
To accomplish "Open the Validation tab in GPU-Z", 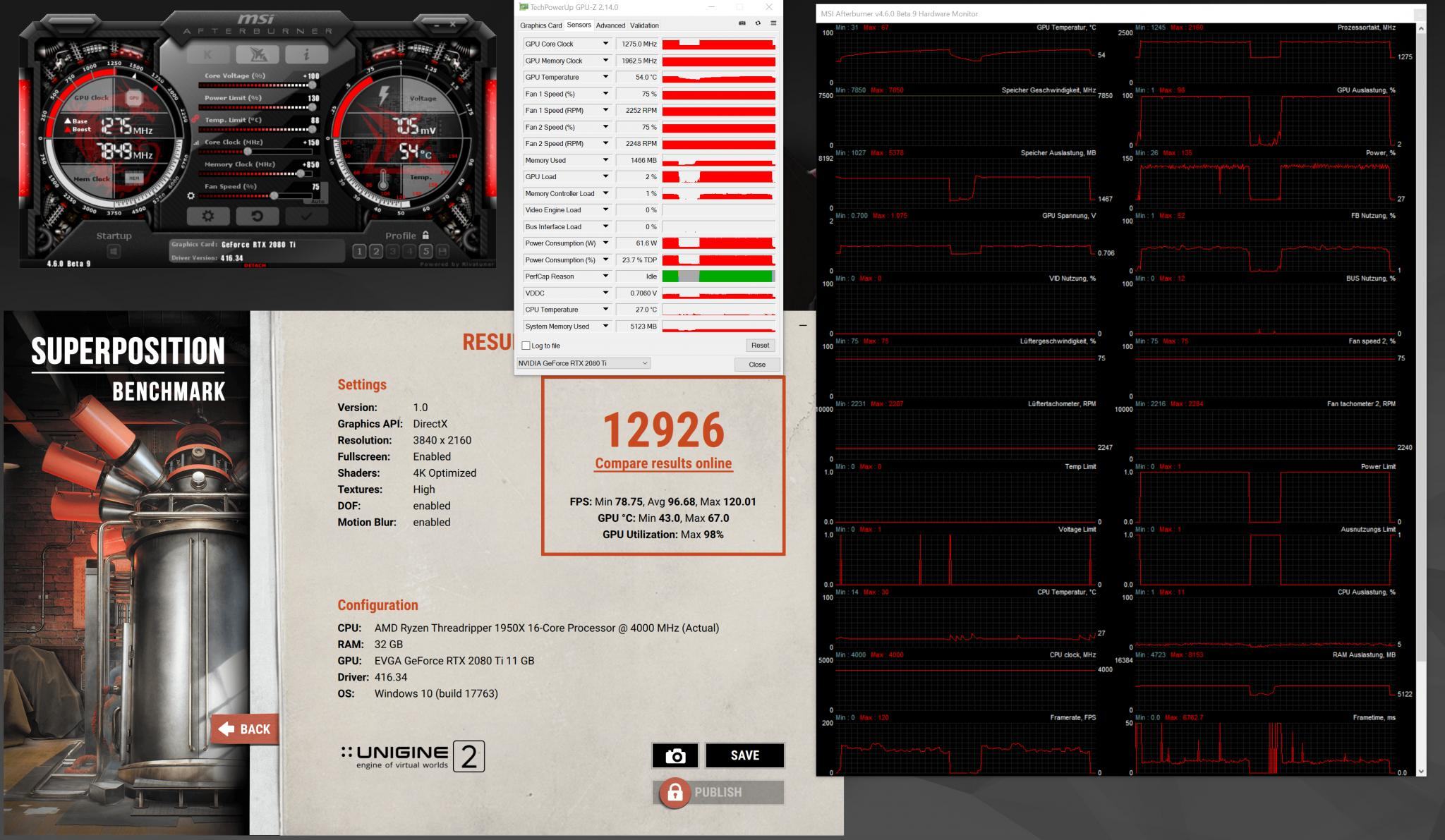I will (x=643, y=25).
